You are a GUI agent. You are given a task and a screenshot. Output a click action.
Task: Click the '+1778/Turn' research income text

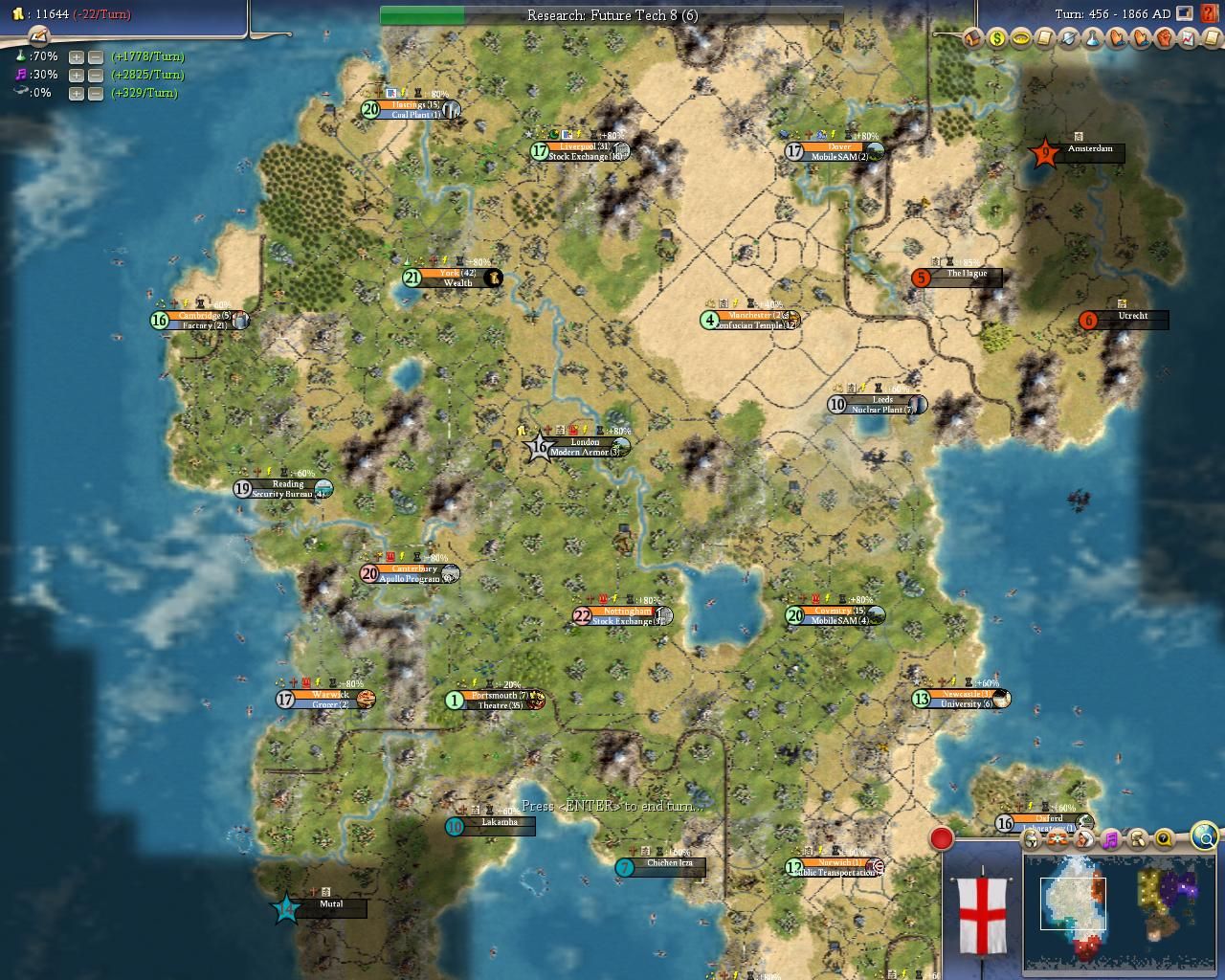(147, 56)
